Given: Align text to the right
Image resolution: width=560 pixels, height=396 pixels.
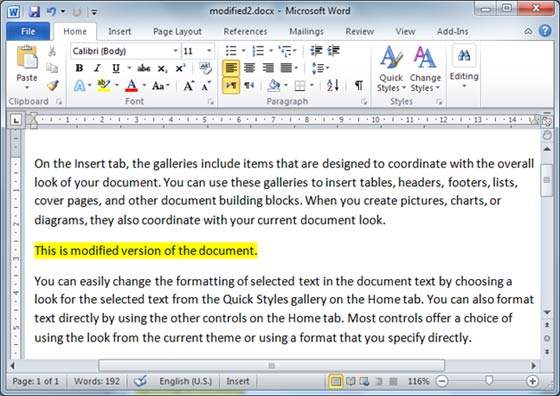Looking at the screenshot, I should click(268, 68).
